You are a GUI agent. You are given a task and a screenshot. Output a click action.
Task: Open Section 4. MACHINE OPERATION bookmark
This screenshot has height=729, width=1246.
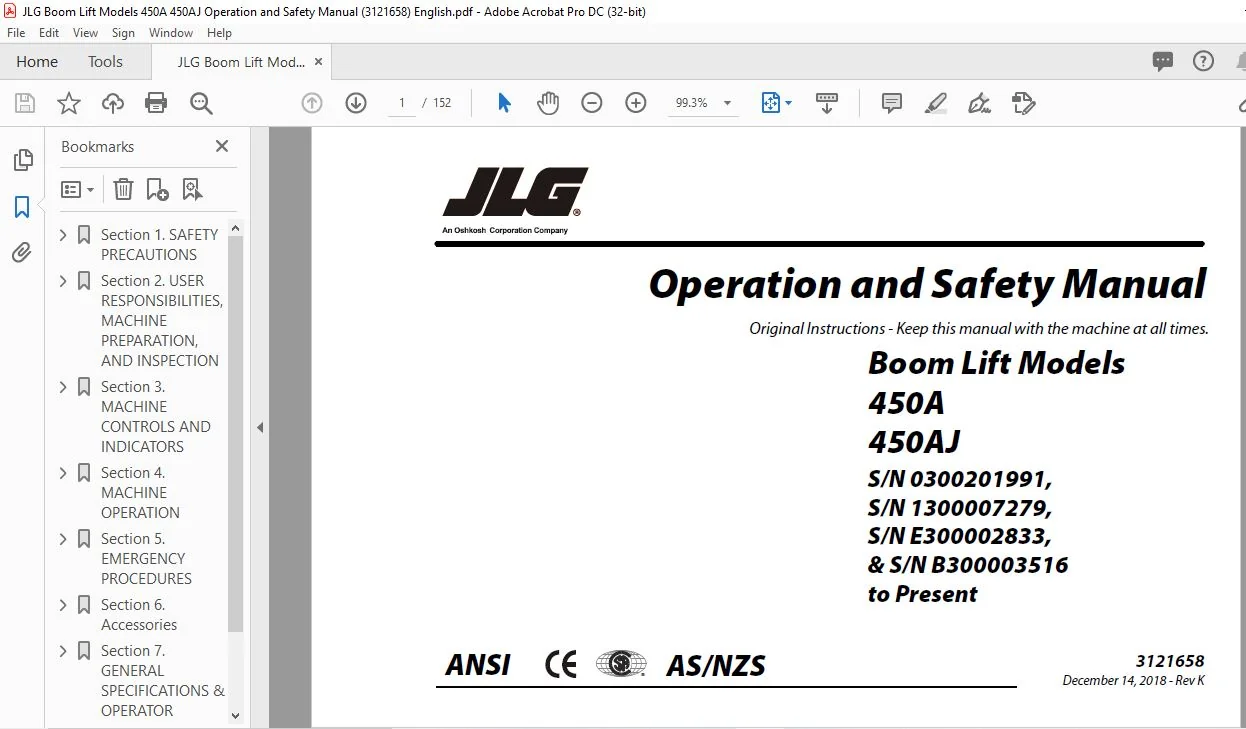(140, 492)
